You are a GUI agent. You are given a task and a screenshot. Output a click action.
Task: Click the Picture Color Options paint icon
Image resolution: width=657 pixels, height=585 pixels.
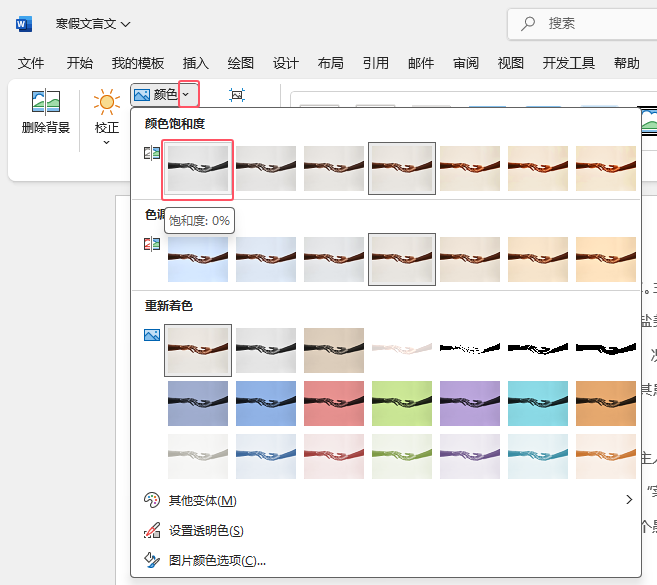[x=152, y=560]
